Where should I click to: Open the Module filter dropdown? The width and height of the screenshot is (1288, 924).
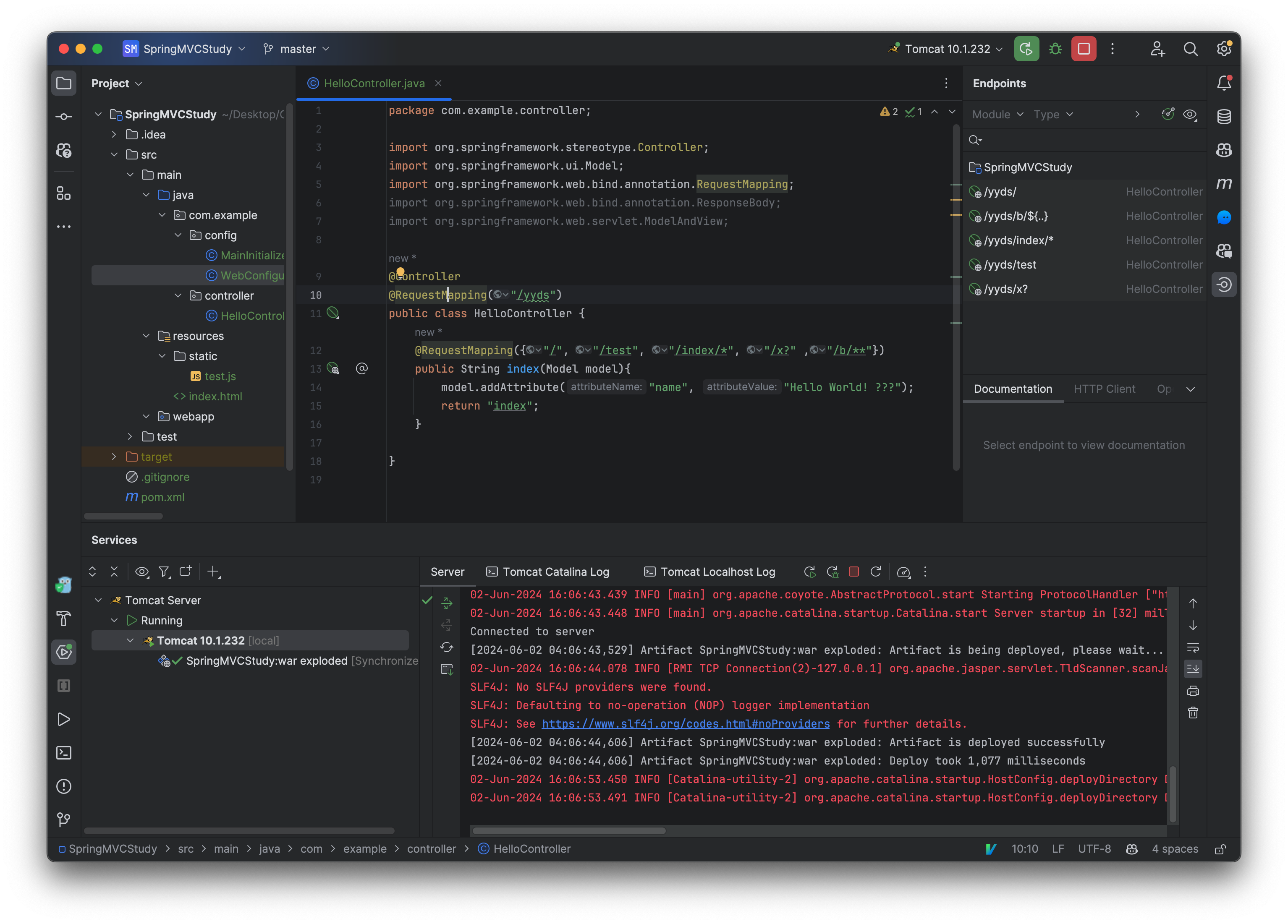pos(997,114)
